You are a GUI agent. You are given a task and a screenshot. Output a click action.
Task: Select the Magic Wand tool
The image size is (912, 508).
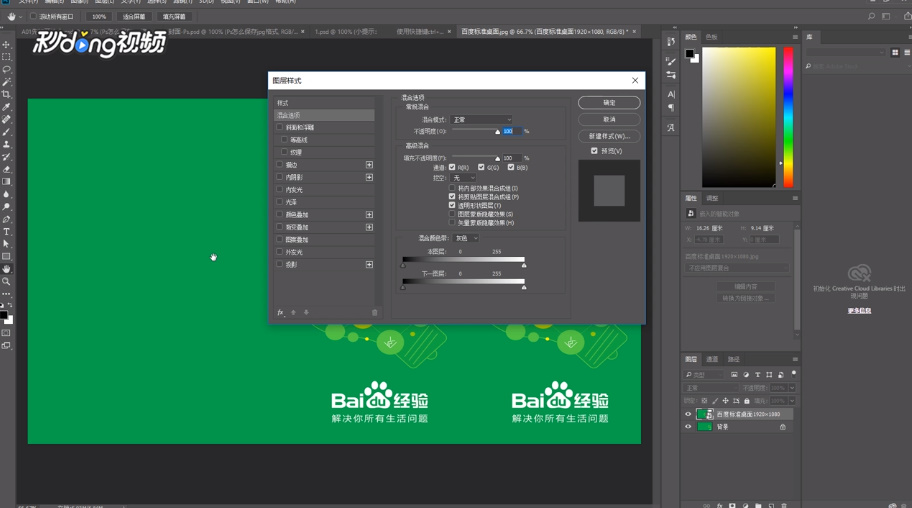[6, 82]
